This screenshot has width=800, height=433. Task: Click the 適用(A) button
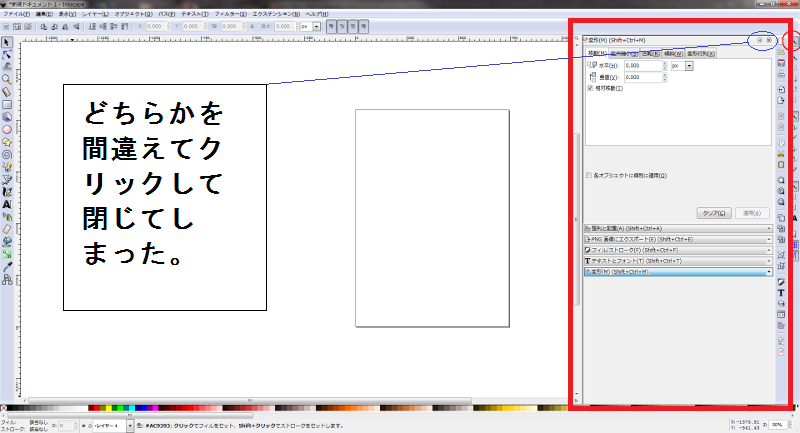tap(752, 213)
